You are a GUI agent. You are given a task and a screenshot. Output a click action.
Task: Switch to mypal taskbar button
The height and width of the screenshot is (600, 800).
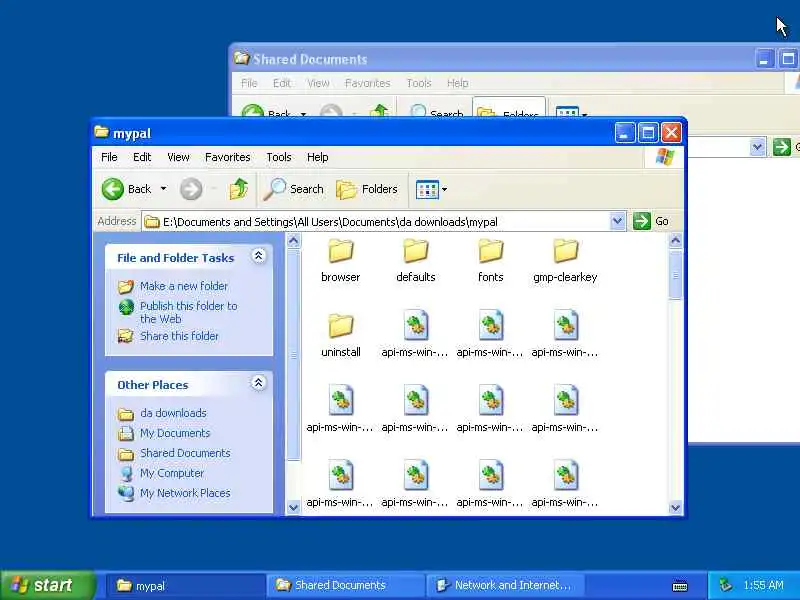[186, 586]
